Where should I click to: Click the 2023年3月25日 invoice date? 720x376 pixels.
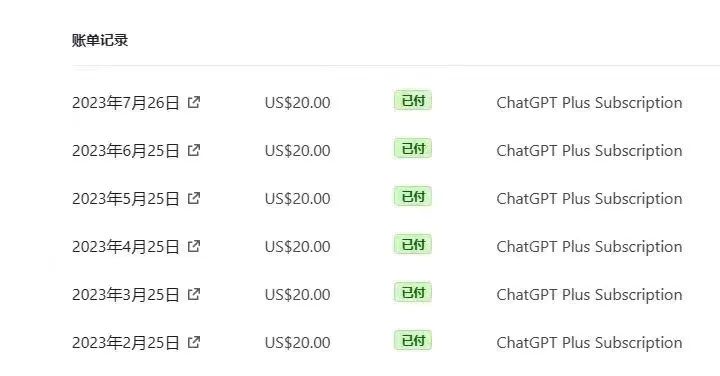click(x=125, y=294)
